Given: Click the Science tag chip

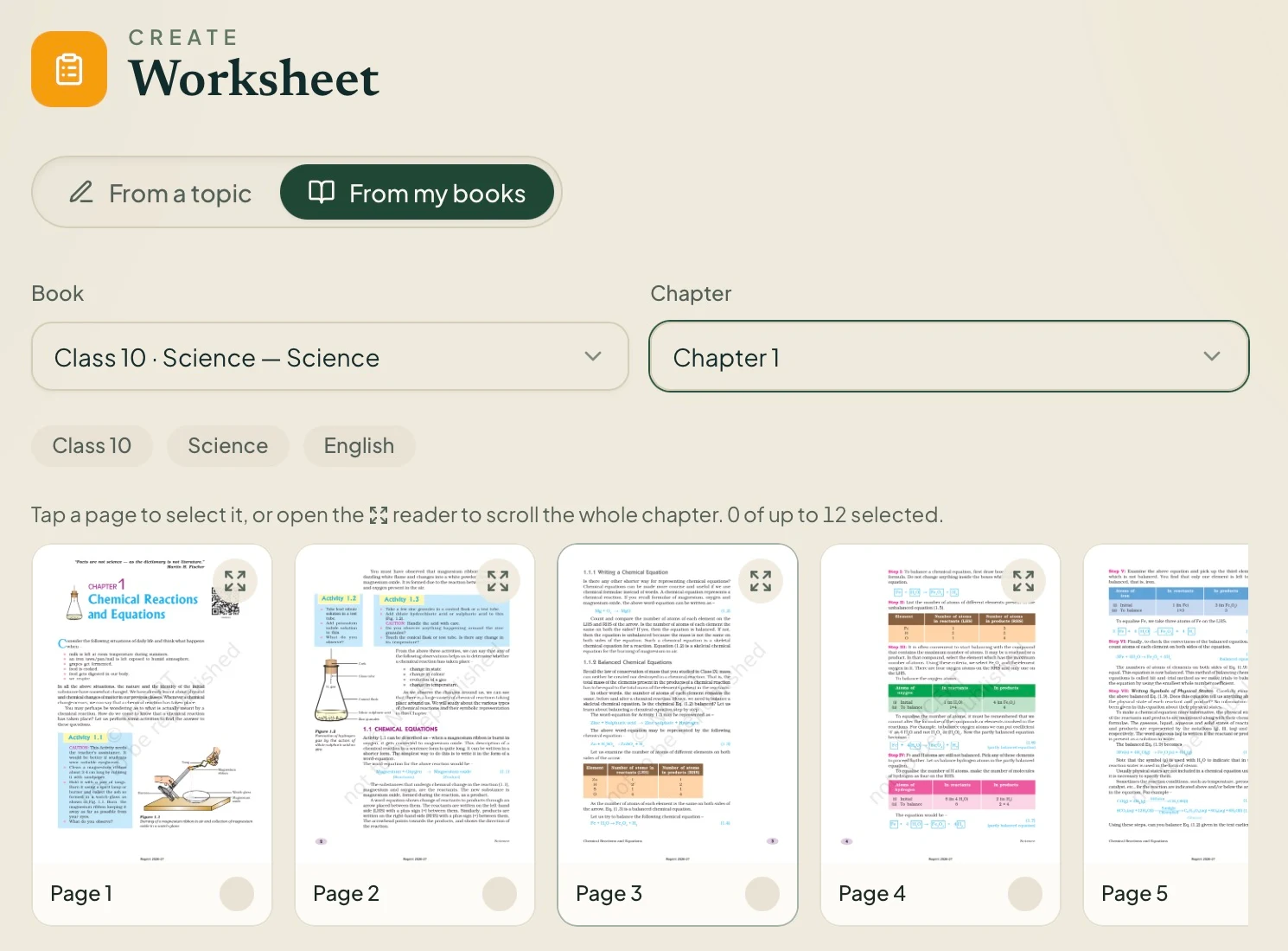Looking at the screenshot, I should pyautogui.click(x=228, y=446).
